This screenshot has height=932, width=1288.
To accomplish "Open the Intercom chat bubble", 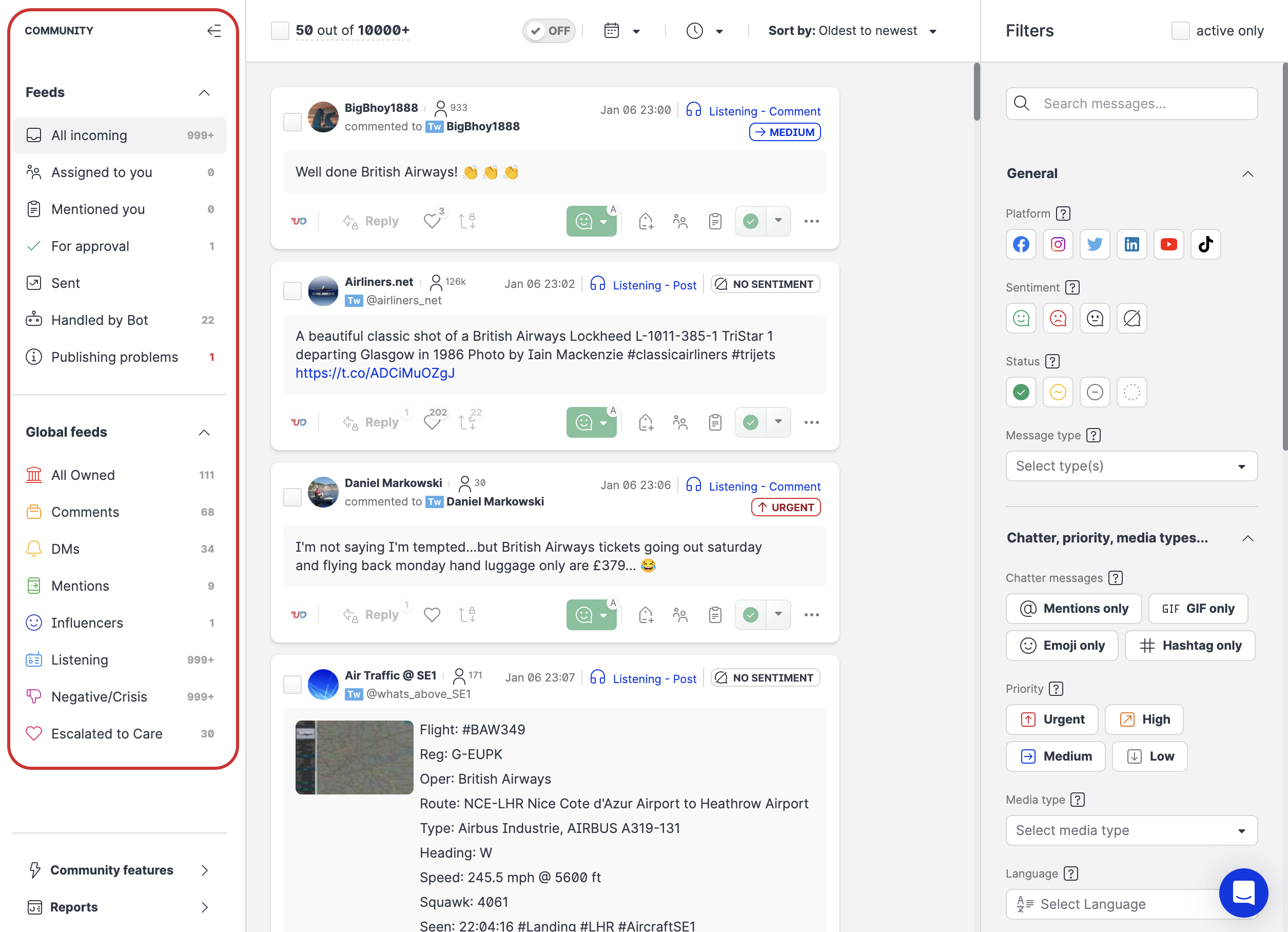I will click(1243, 893).
